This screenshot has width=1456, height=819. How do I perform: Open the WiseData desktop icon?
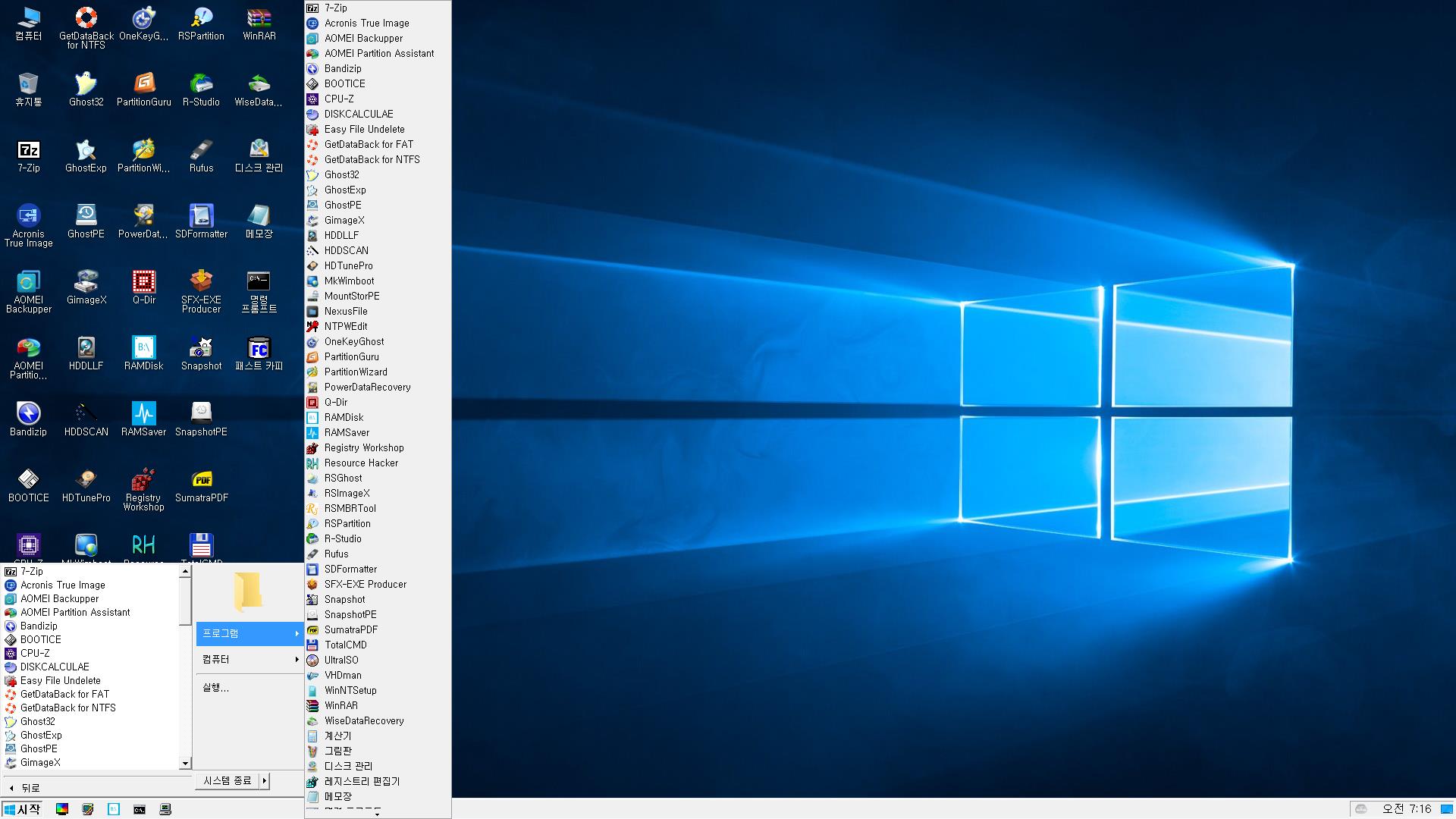[x=259, y=89]
